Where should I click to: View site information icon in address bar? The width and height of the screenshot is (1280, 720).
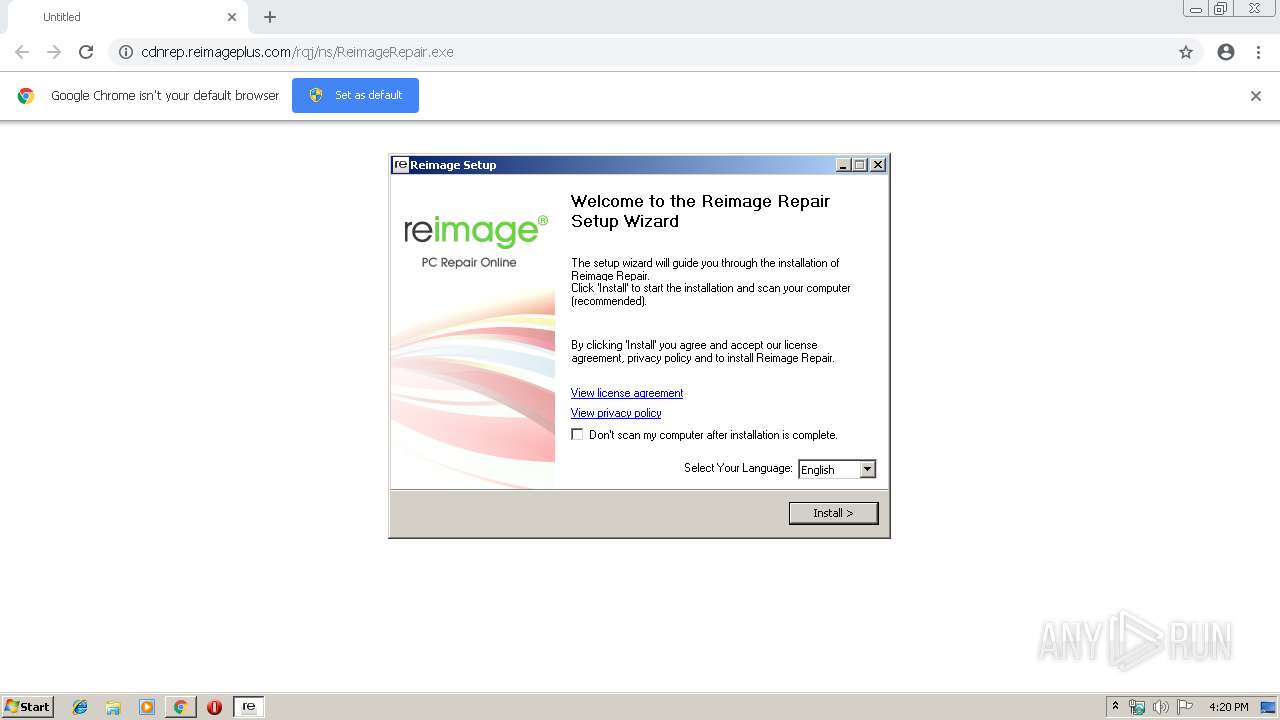(126, 52)
